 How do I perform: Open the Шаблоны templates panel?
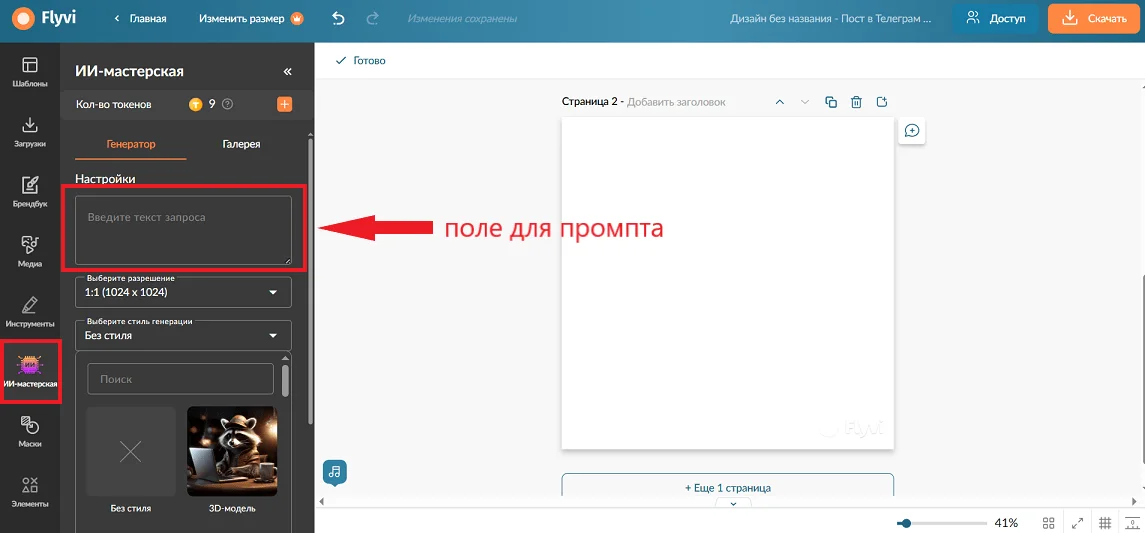pos(30,72)
